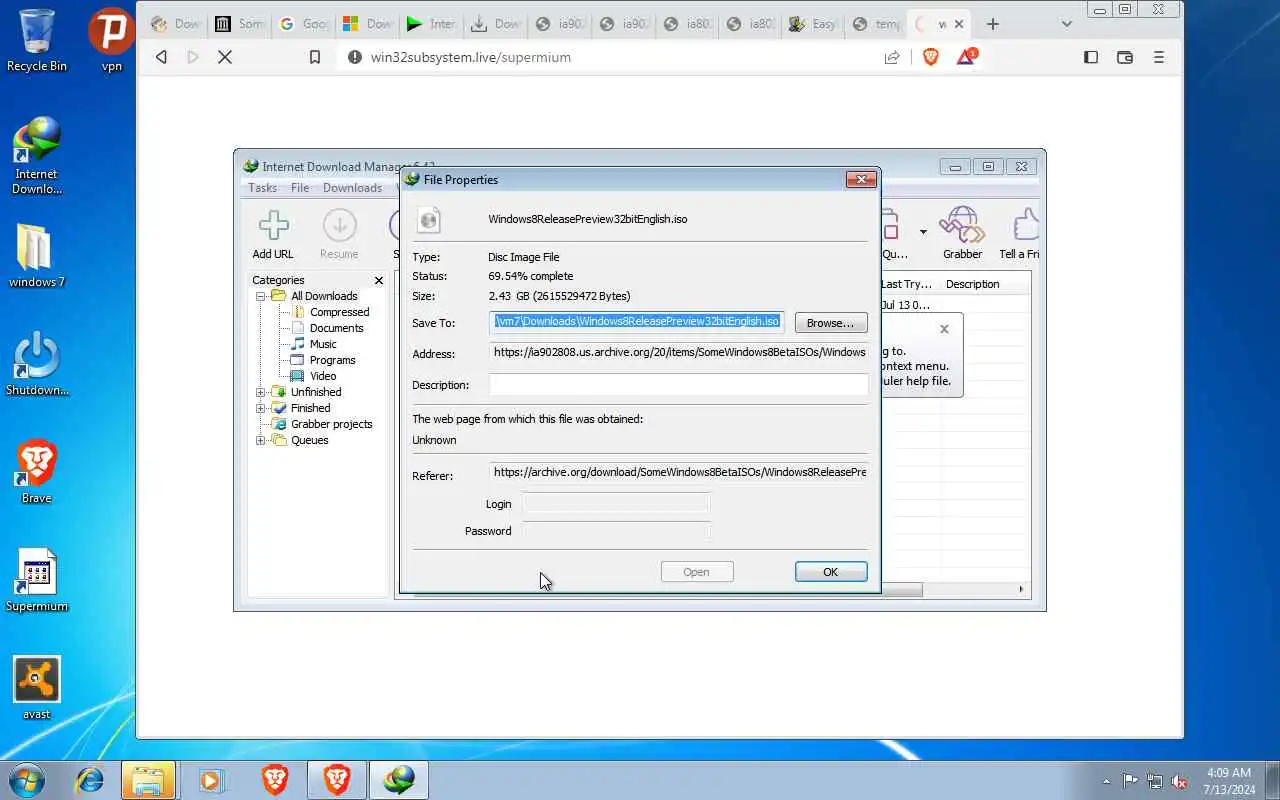The image size is (1280, 800).
Task: Open Brave Rewards triangle icon
Action: pyautogui.click(x=966, y=56)
